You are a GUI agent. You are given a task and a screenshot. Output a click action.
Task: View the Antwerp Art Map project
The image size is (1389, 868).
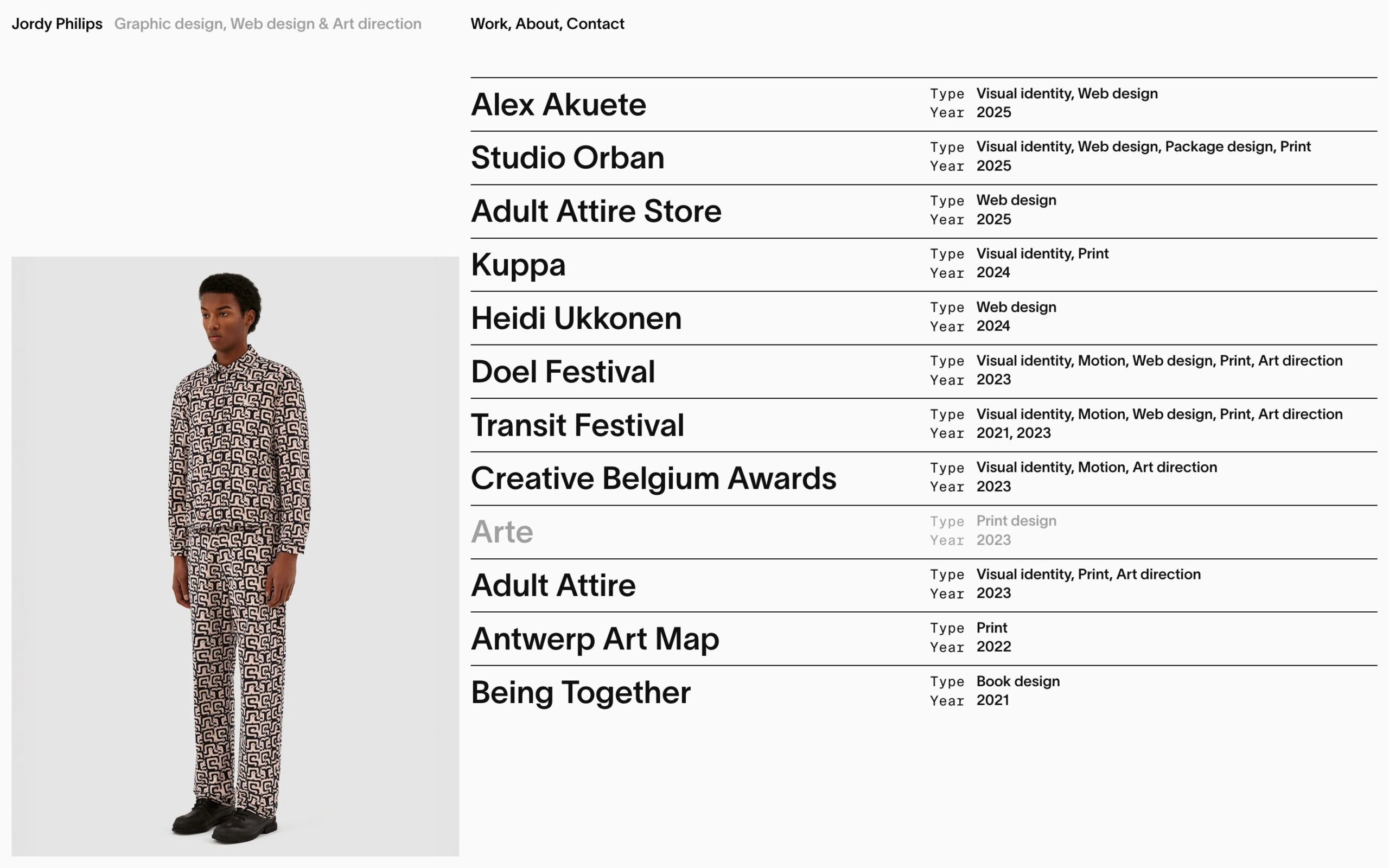point(595,639)
